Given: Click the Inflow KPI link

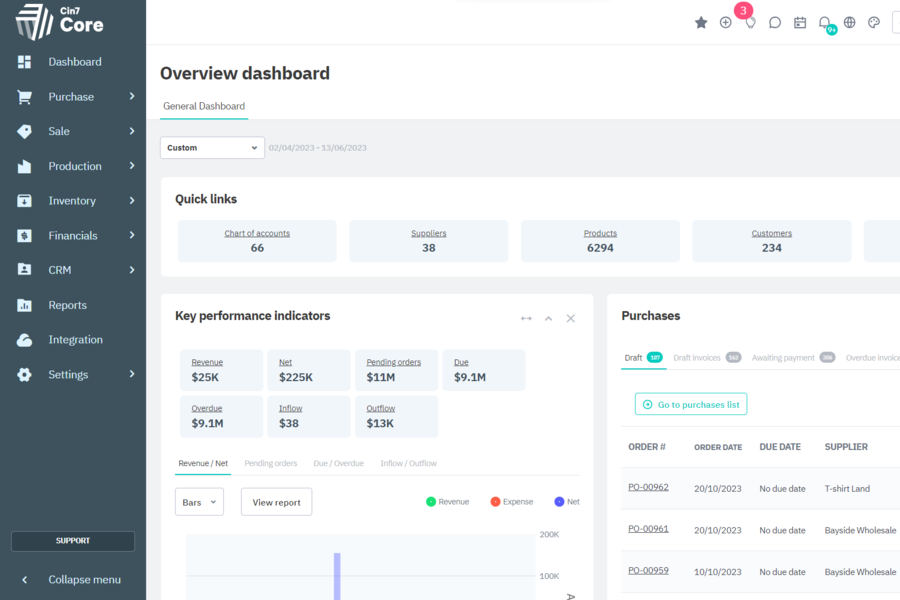Looking at the screenshot, I should point(290,408).
